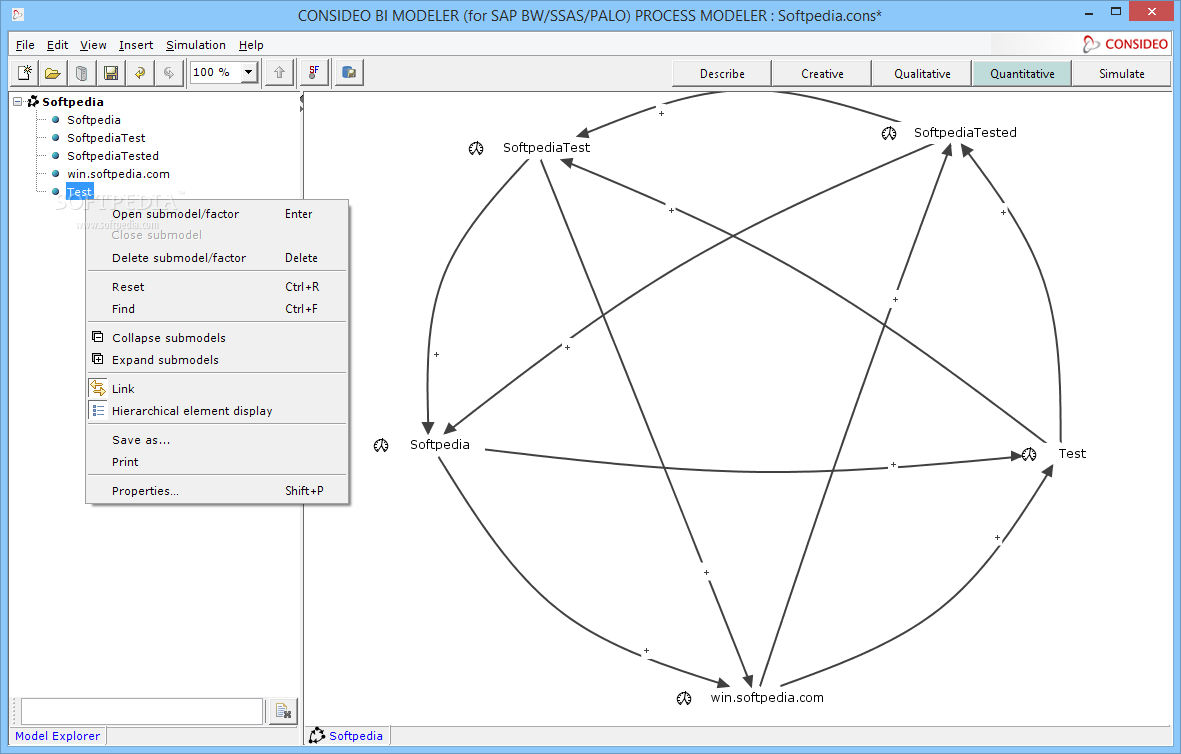Select Reset in the context menu
Viewport: 1181px width, 754px height.
[x=217, y=287]
